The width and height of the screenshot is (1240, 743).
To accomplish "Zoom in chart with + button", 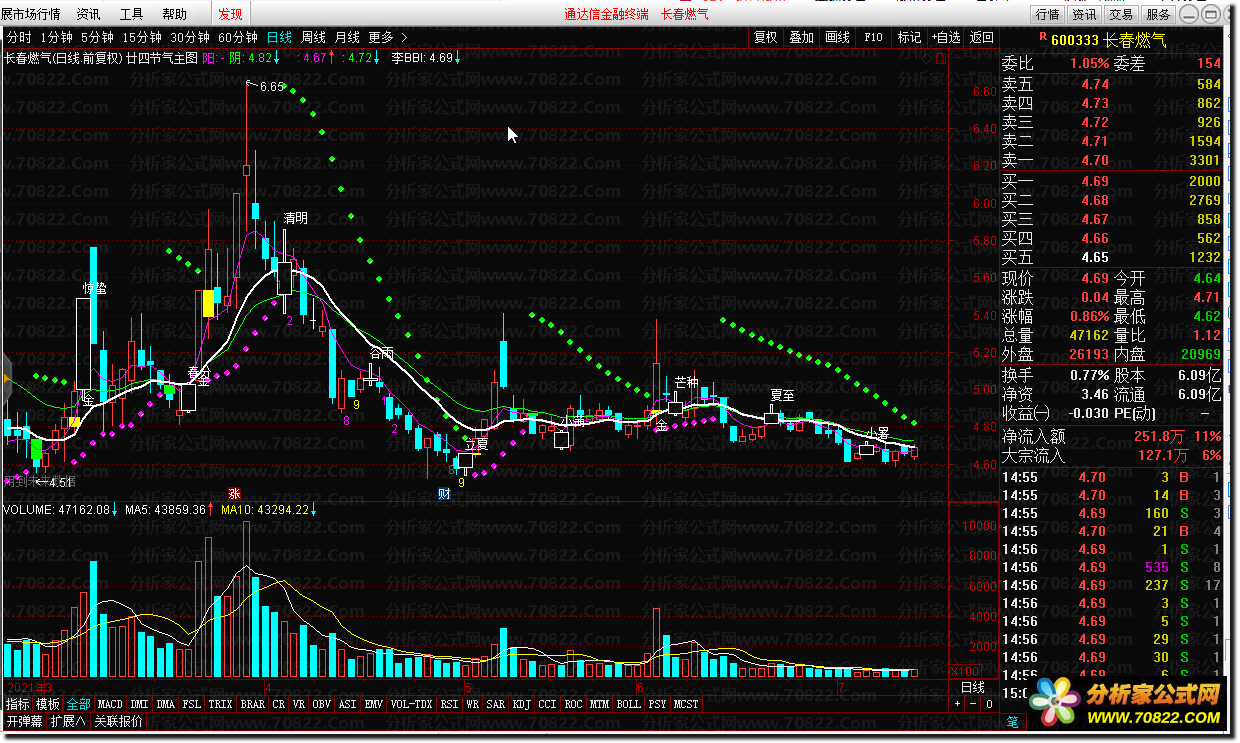I will click(957, 704).
